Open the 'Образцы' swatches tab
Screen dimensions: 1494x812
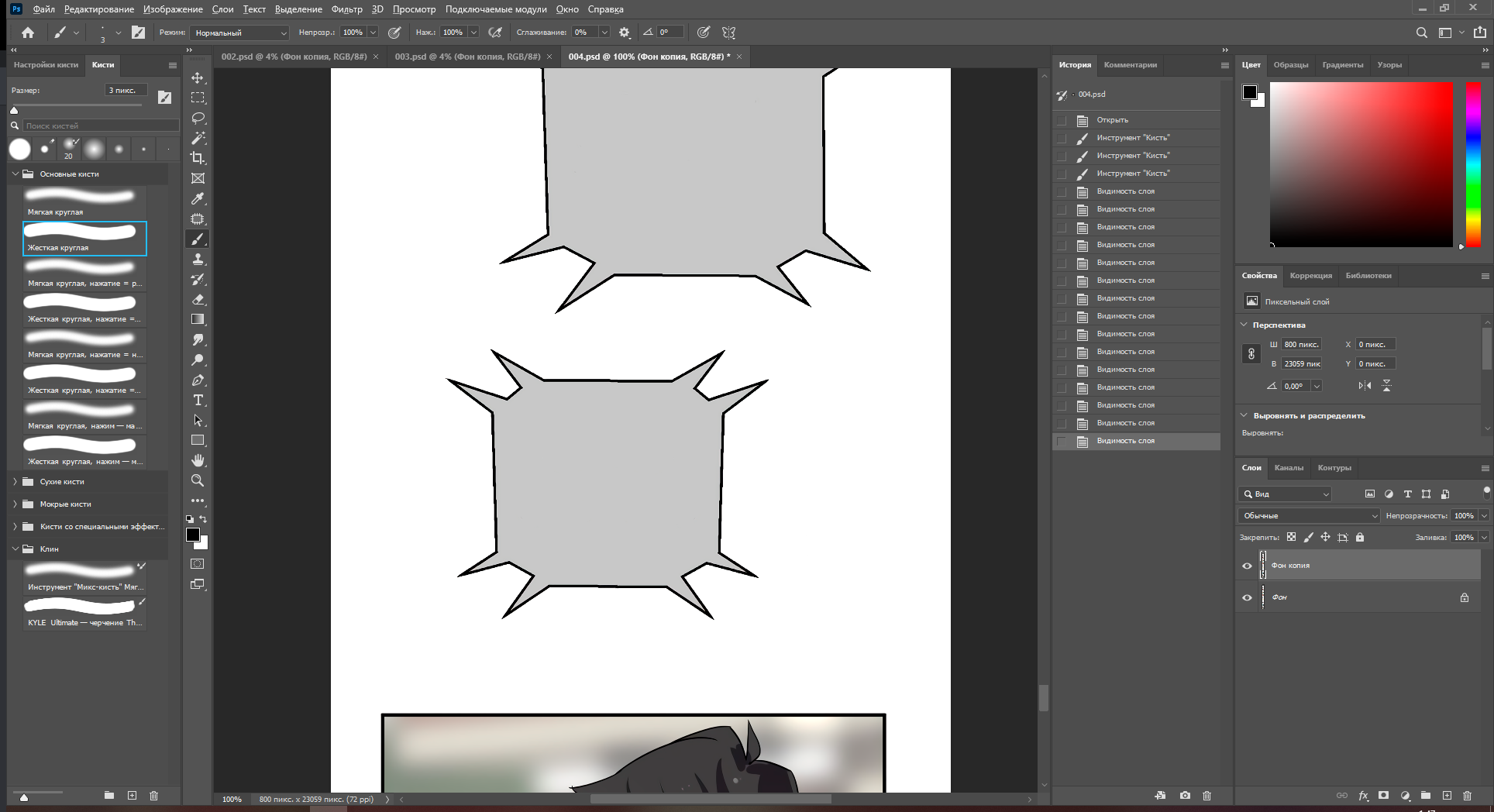tap(1291, 65)
